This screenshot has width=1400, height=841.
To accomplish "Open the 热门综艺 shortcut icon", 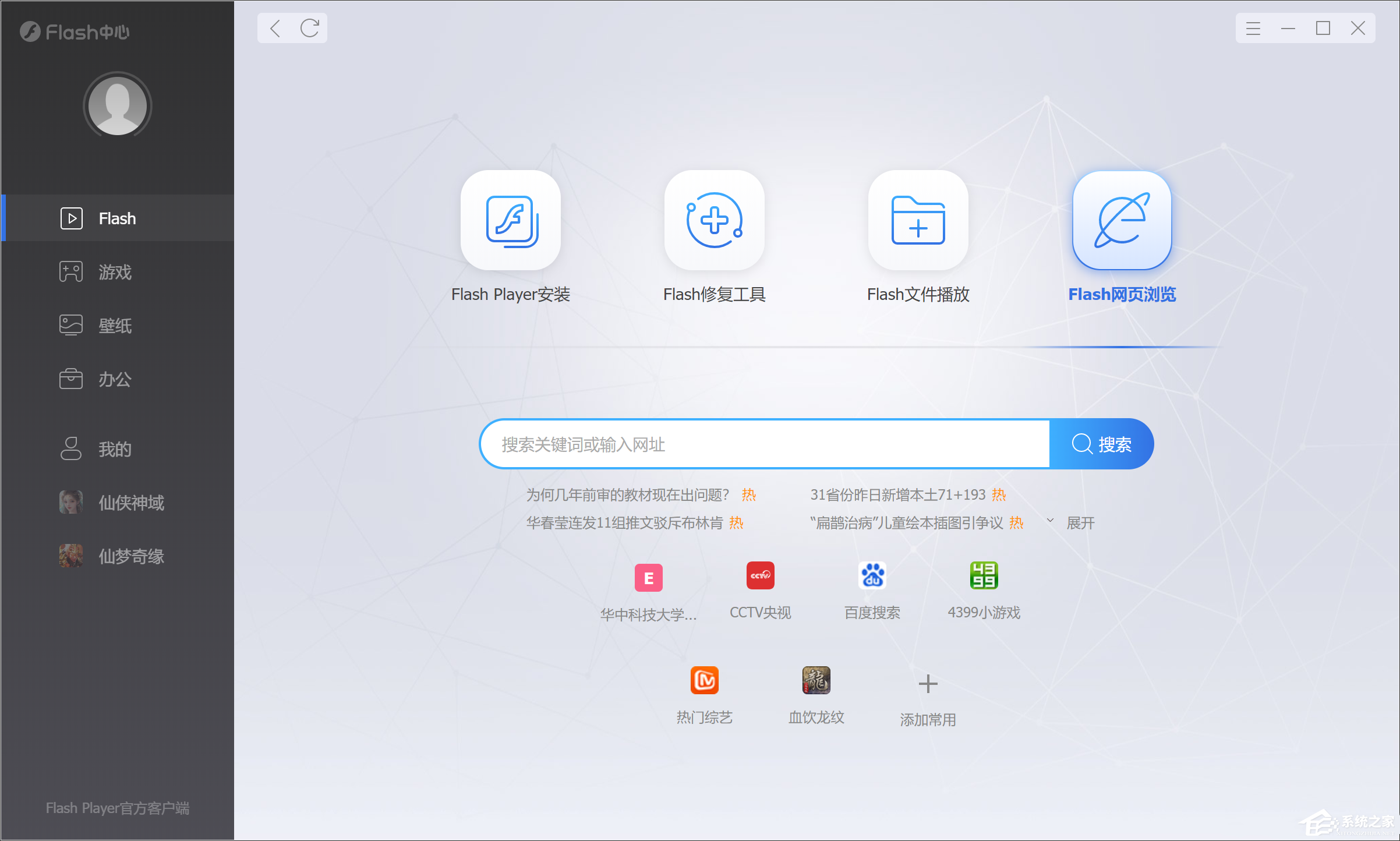I will (704, 680).
